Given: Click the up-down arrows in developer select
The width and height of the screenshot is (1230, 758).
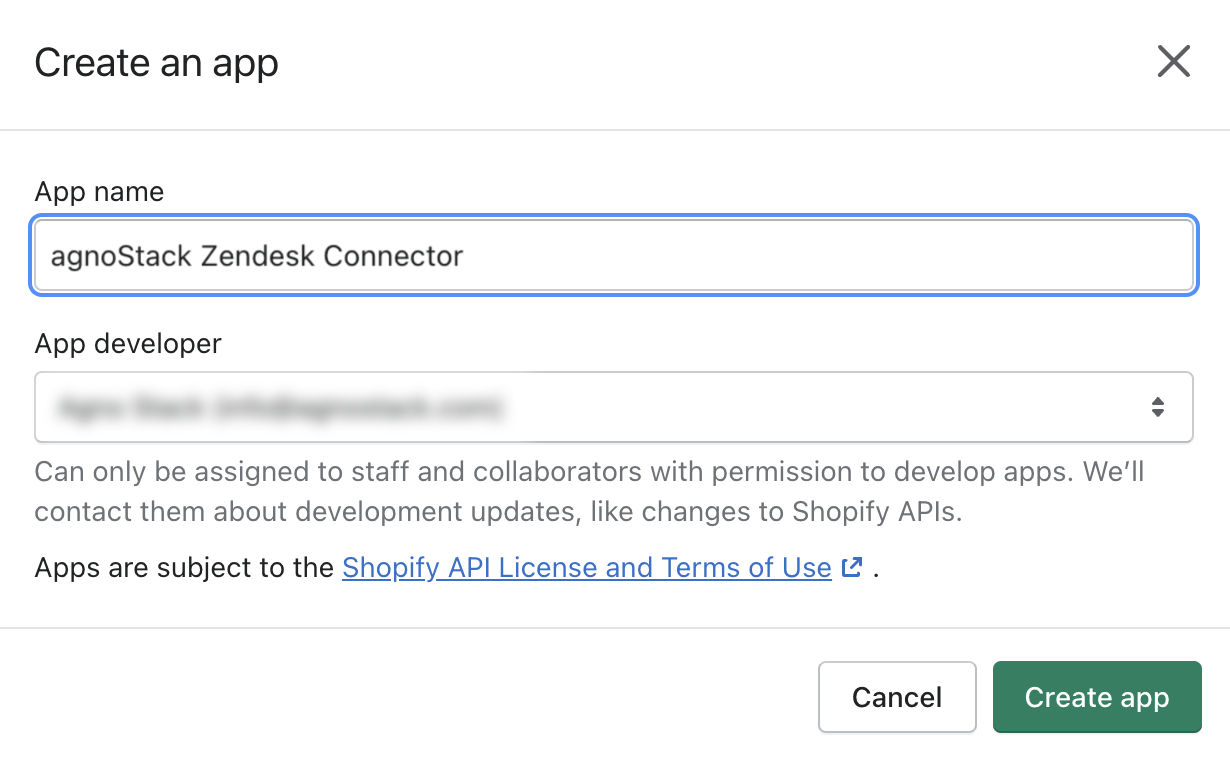Looking at the screenshot, I should [x=1157, y=407].
